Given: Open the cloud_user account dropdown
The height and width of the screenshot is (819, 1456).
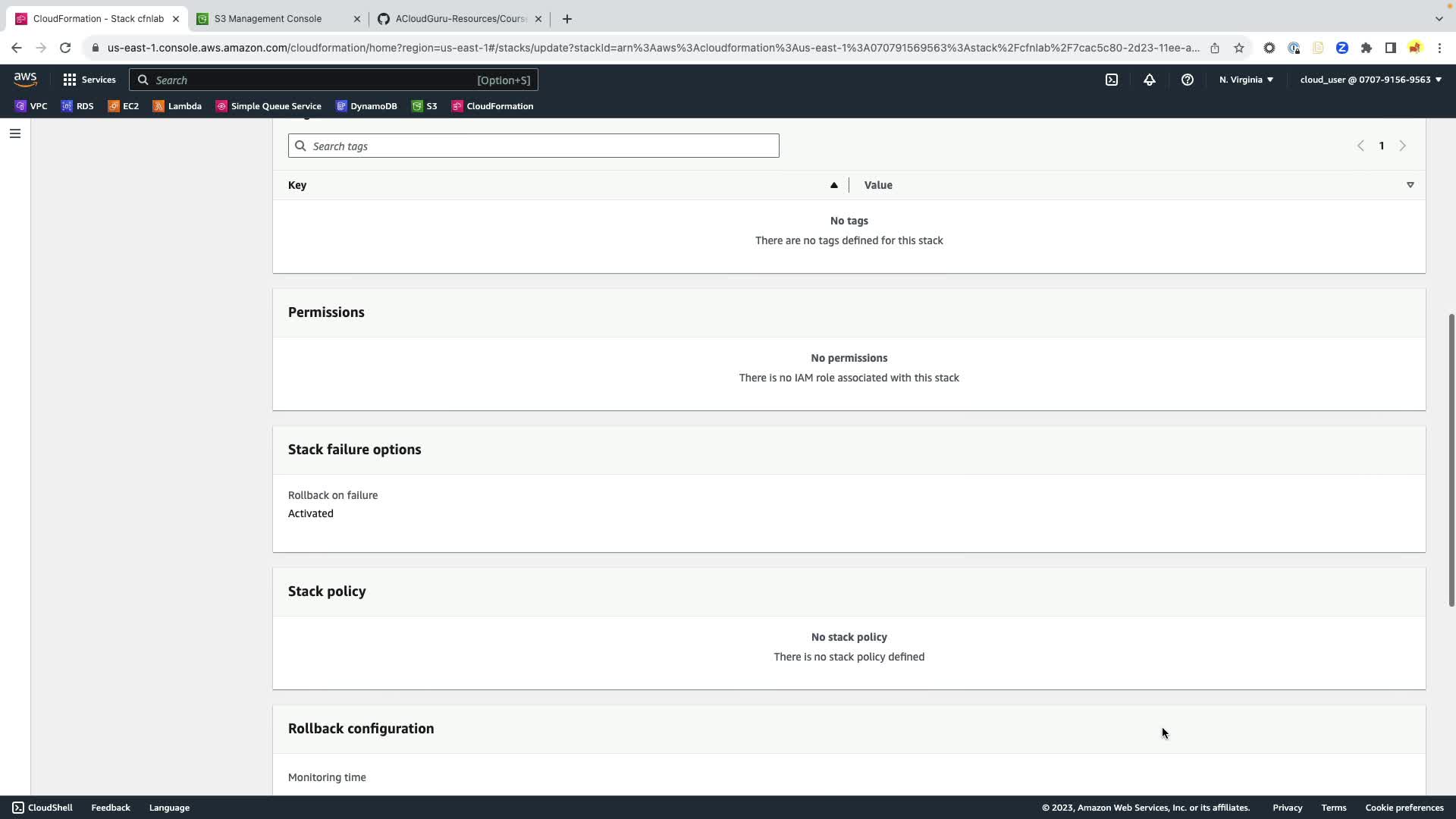Looking at the screenshot, I should [x=1370, y=80].
